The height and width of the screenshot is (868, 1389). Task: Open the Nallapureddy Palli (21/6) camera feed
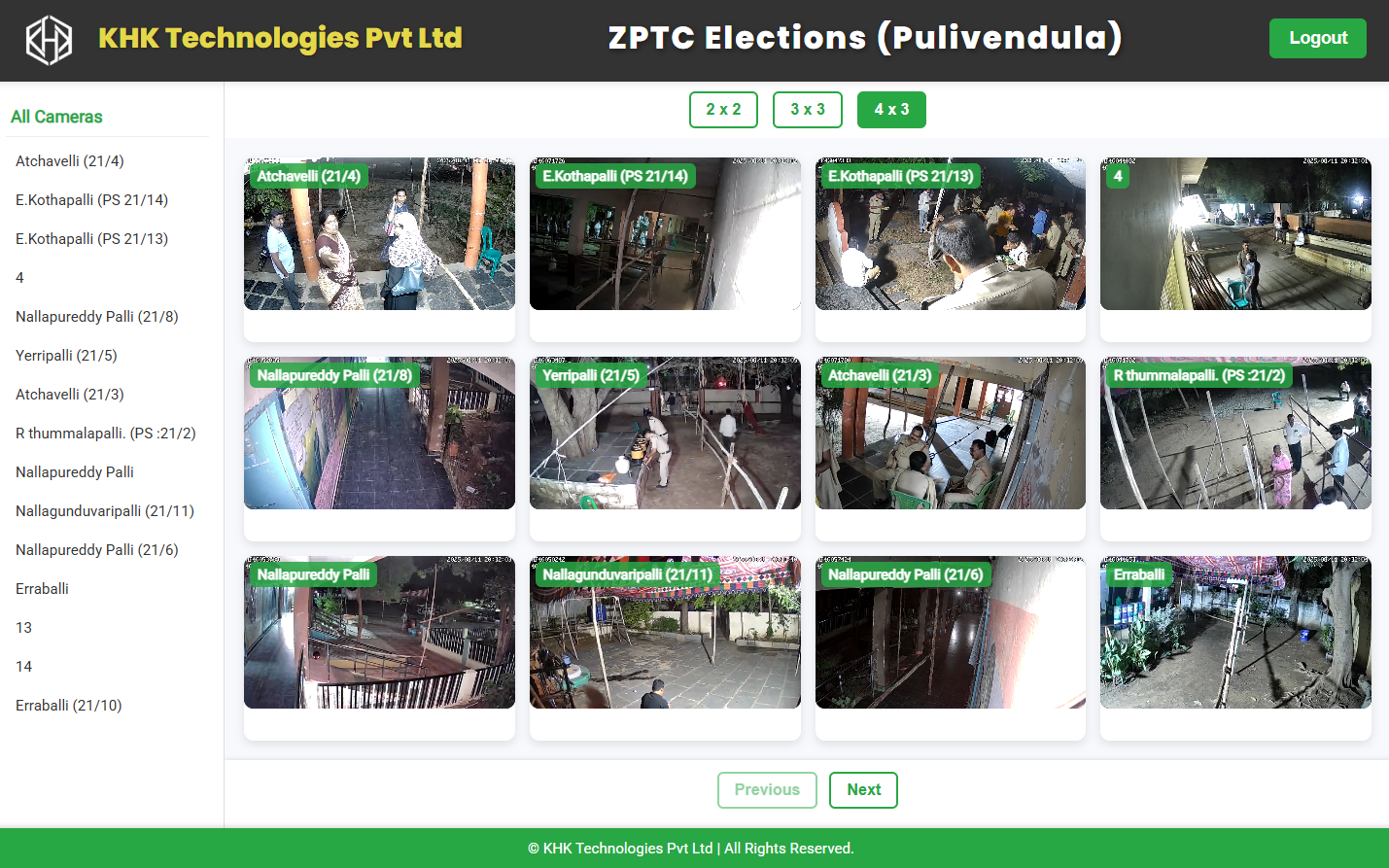point(951,632)
